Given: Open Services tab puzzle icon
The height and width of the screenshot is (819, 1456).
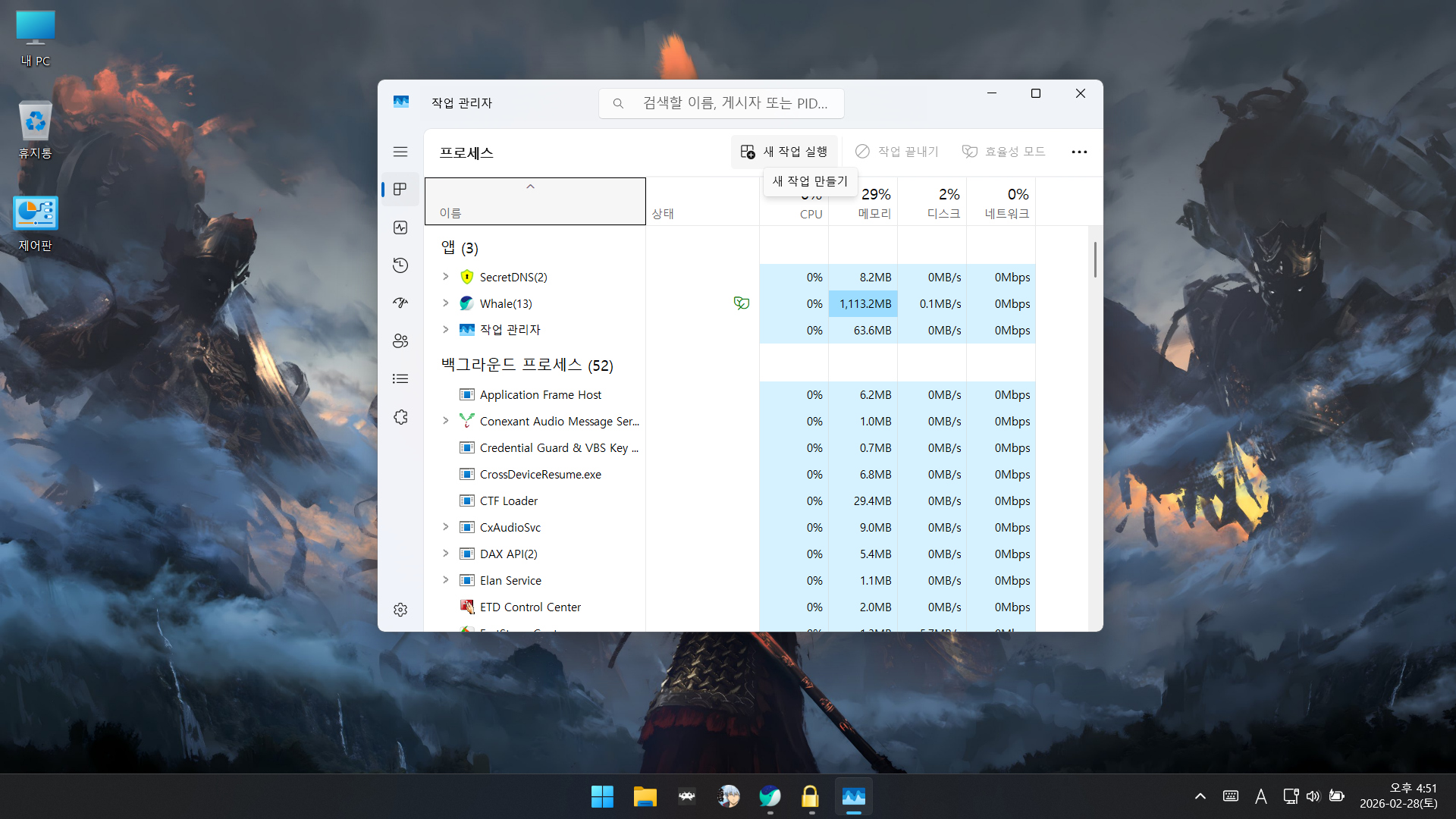Looking at the screenshot, I should click(x=400, y=417).
